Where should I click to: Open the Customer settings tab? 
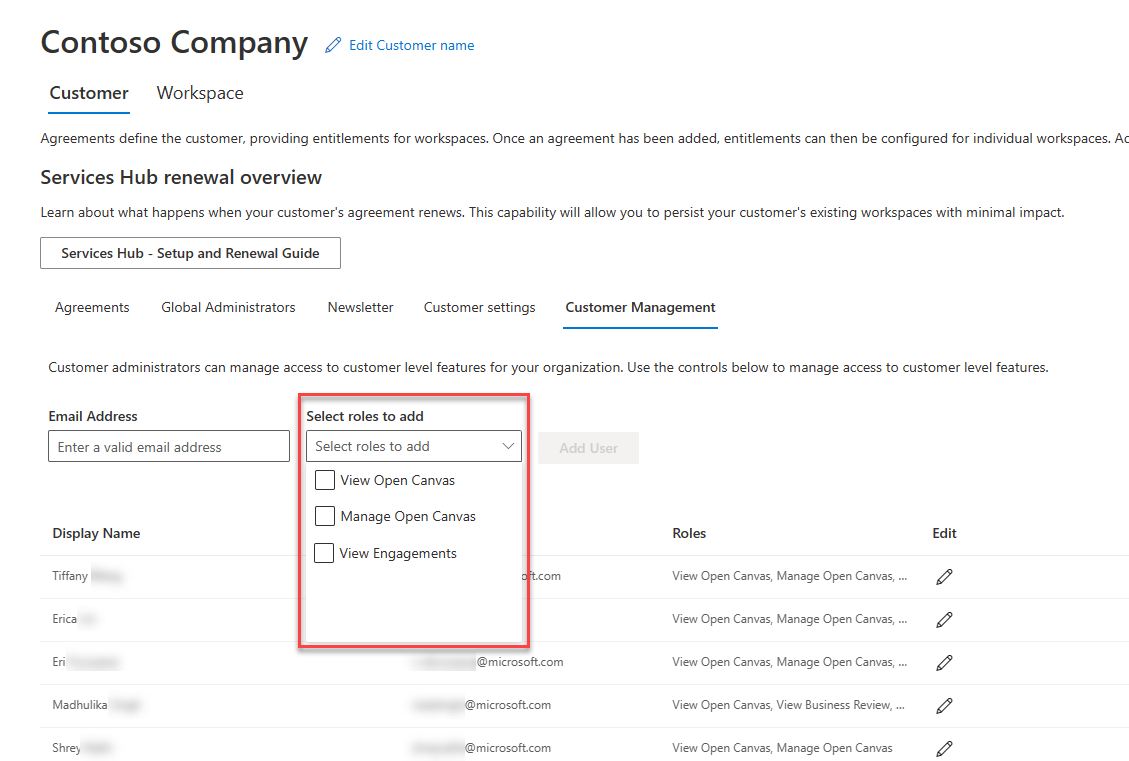pyautogui.click(x=480, y=307)
